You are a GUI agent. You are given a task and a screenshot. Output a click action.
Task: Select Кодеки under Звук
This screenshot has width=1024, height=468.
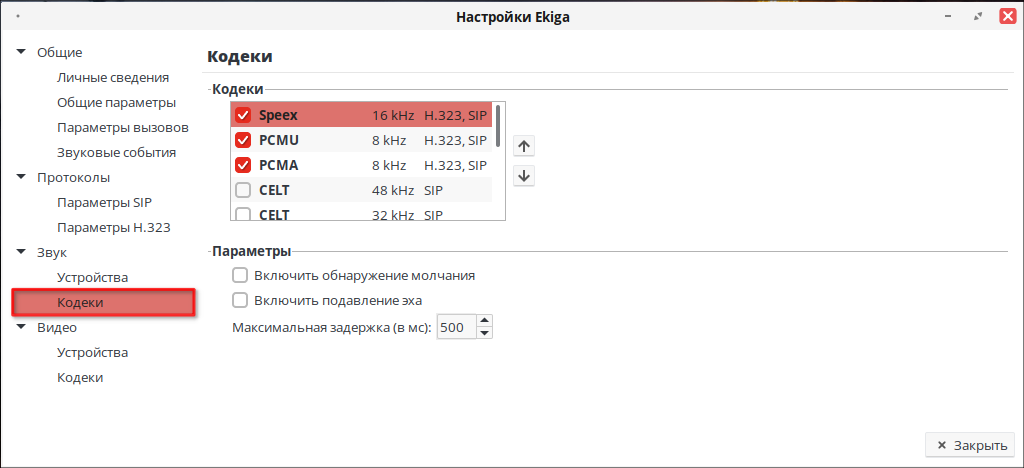(x=104, y=303)
